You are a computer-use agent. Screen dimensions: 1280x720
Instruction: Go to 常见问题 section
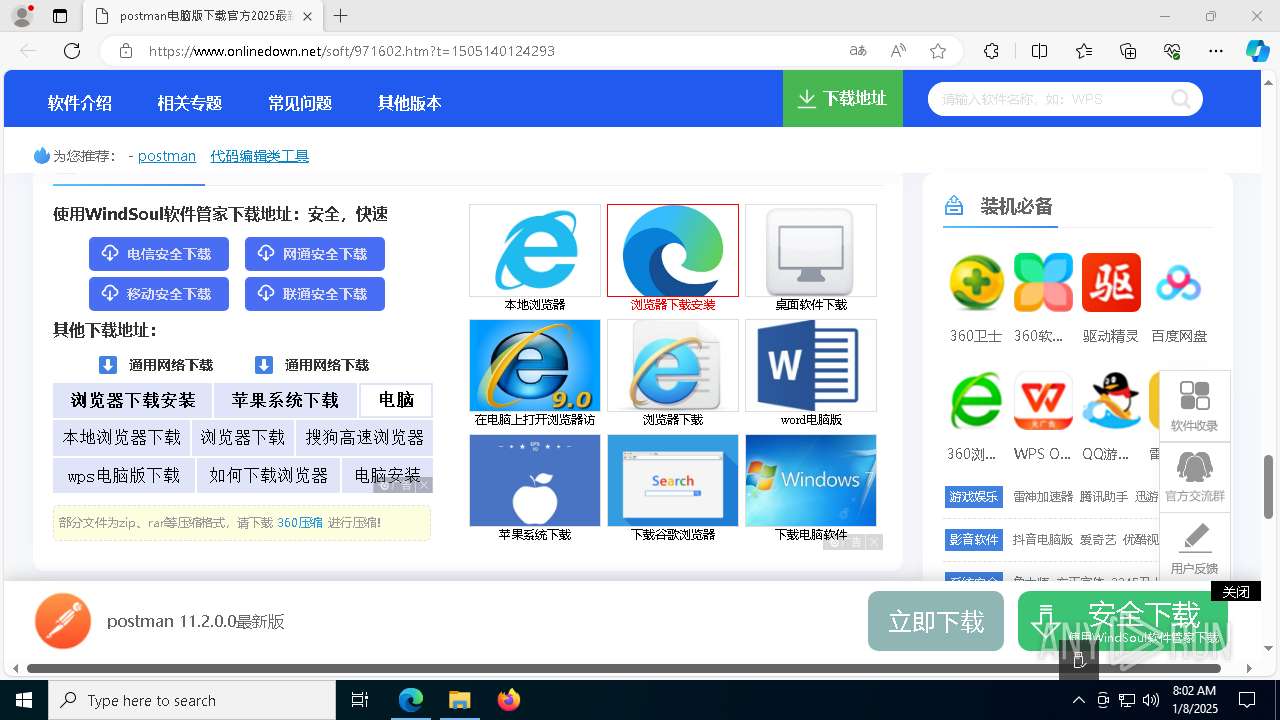click(x=300, y=103)
